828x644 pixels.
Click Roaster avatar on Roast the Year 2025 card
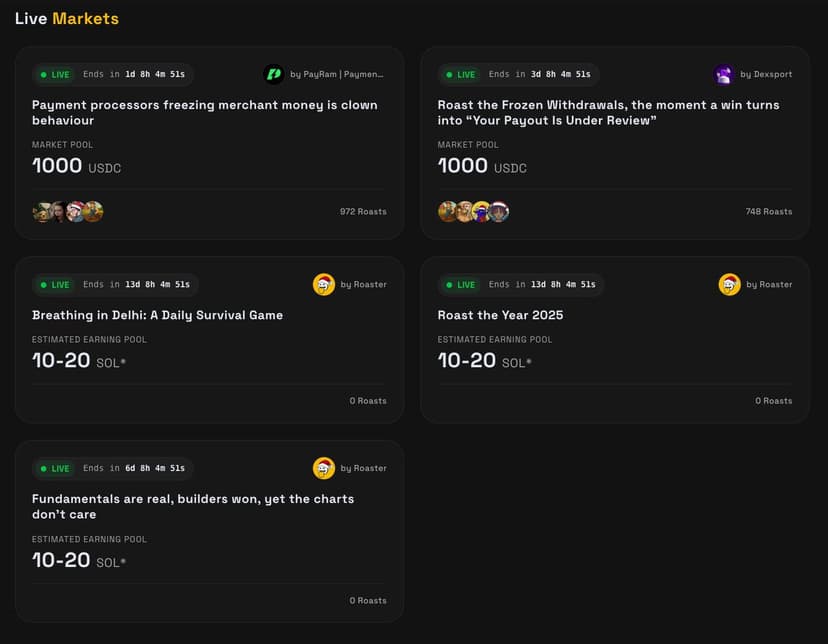tap(729, 284)
